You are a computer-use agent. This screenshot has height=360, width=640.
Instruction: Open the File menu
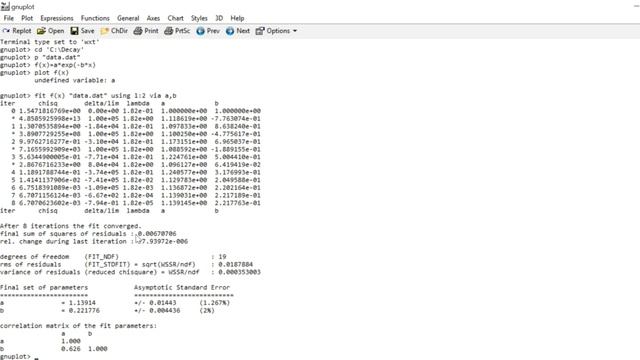tap(9, 18)
